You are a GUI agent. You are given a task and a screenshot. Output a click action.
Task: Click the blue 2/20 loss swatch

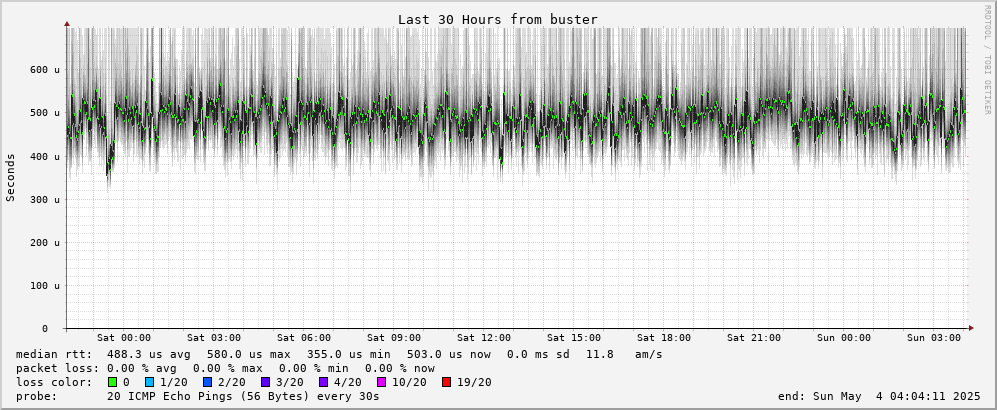[x=207, y=383]
